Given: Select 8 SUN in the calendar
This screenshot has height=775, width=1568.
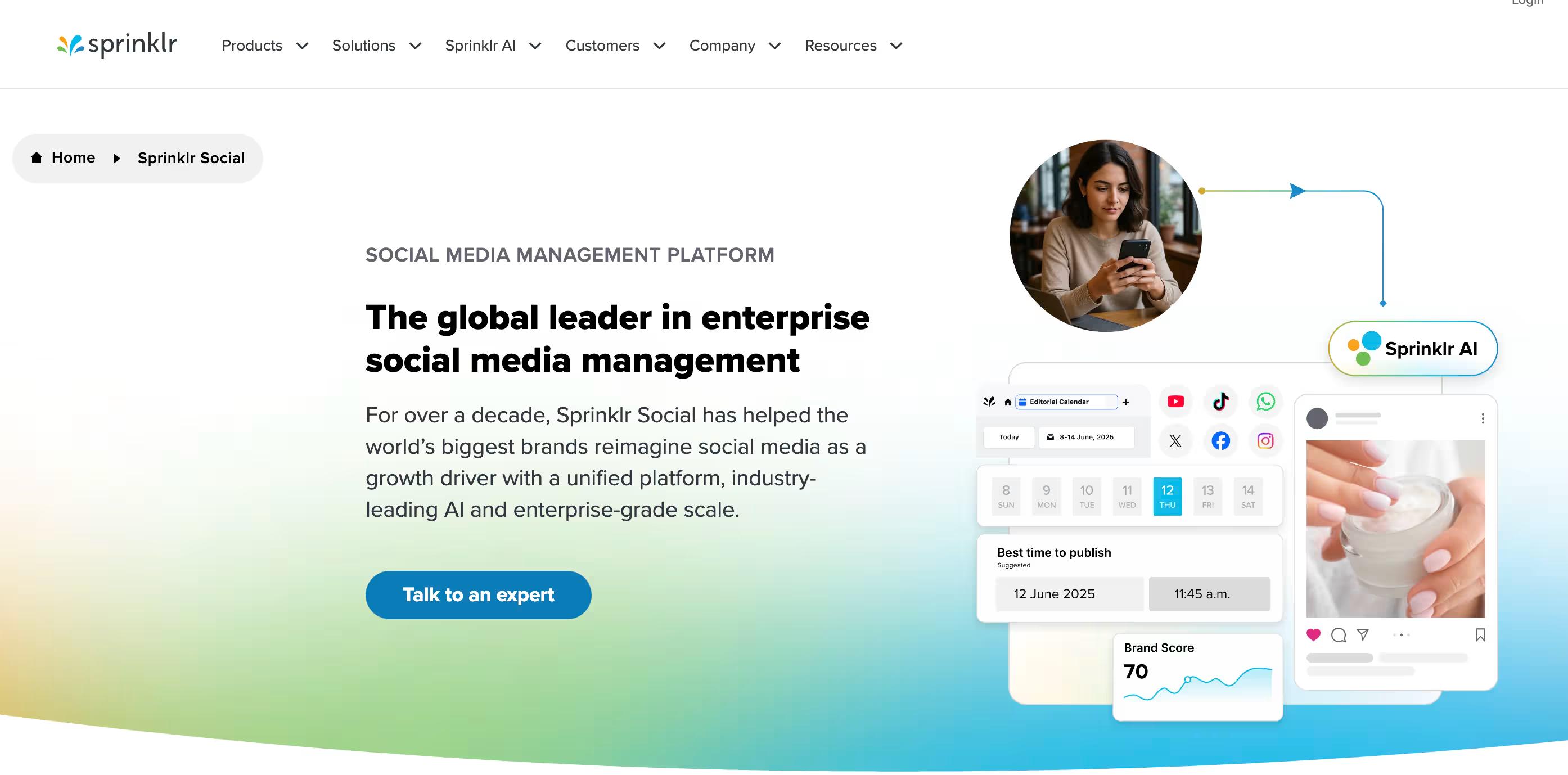Looking at the screenshot, I should 1006,496.
